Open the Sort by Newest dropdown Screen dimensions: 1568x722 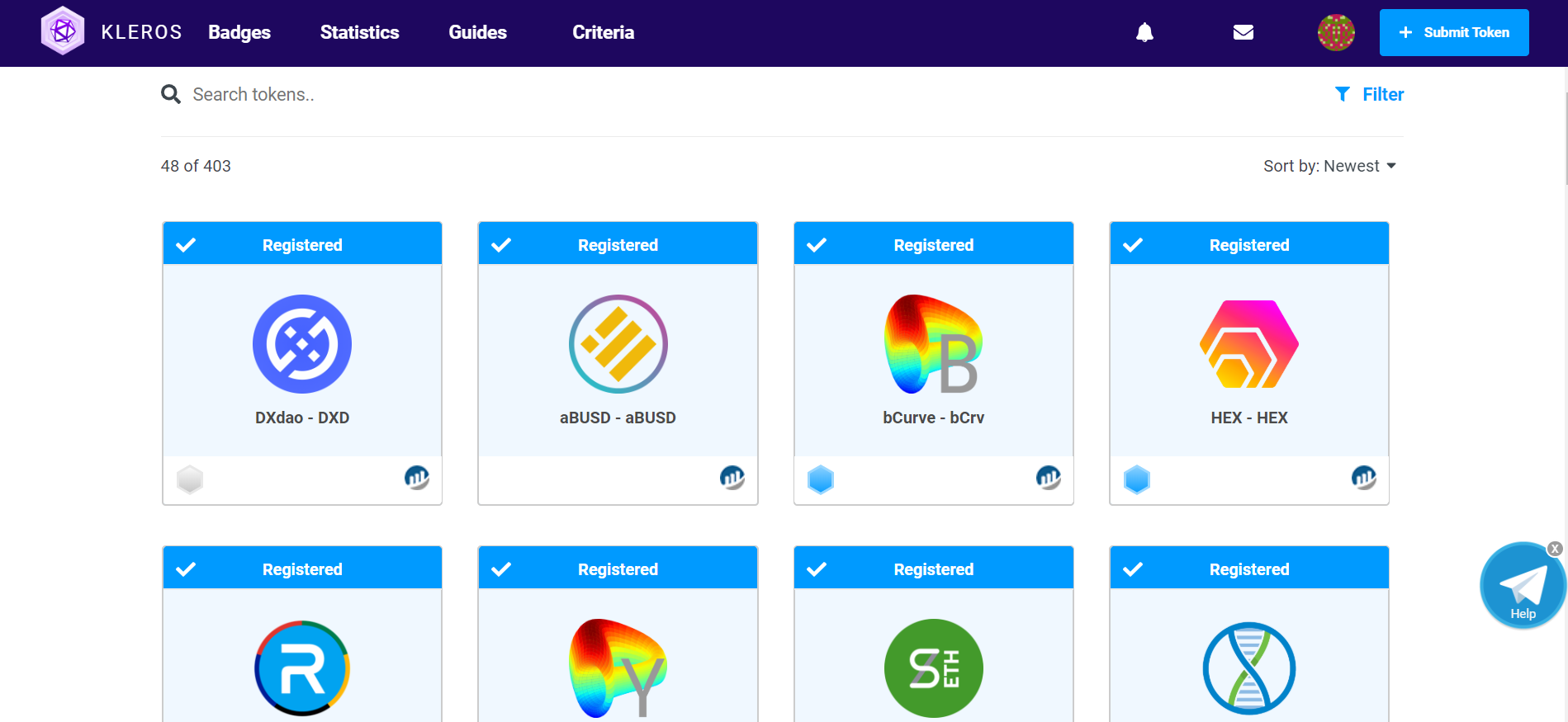coord(1329,166)
